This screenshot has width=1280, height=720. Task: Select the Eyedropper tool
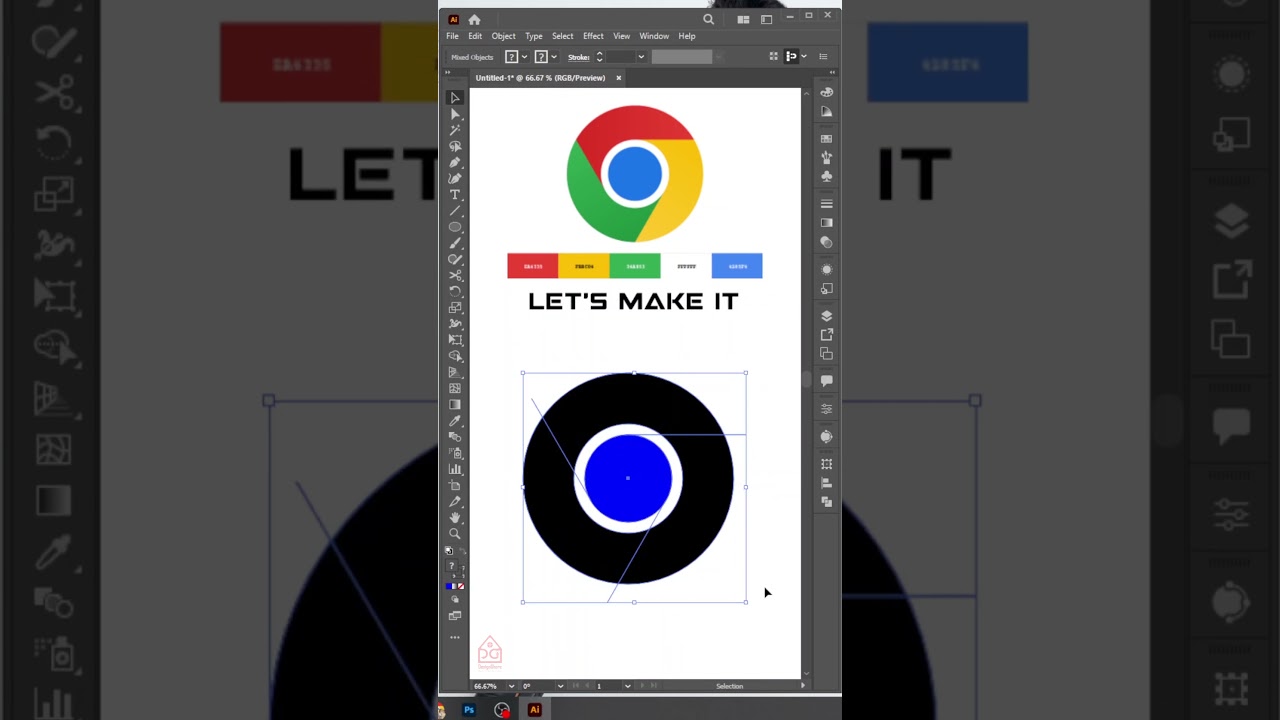click(x=455, y=421)
